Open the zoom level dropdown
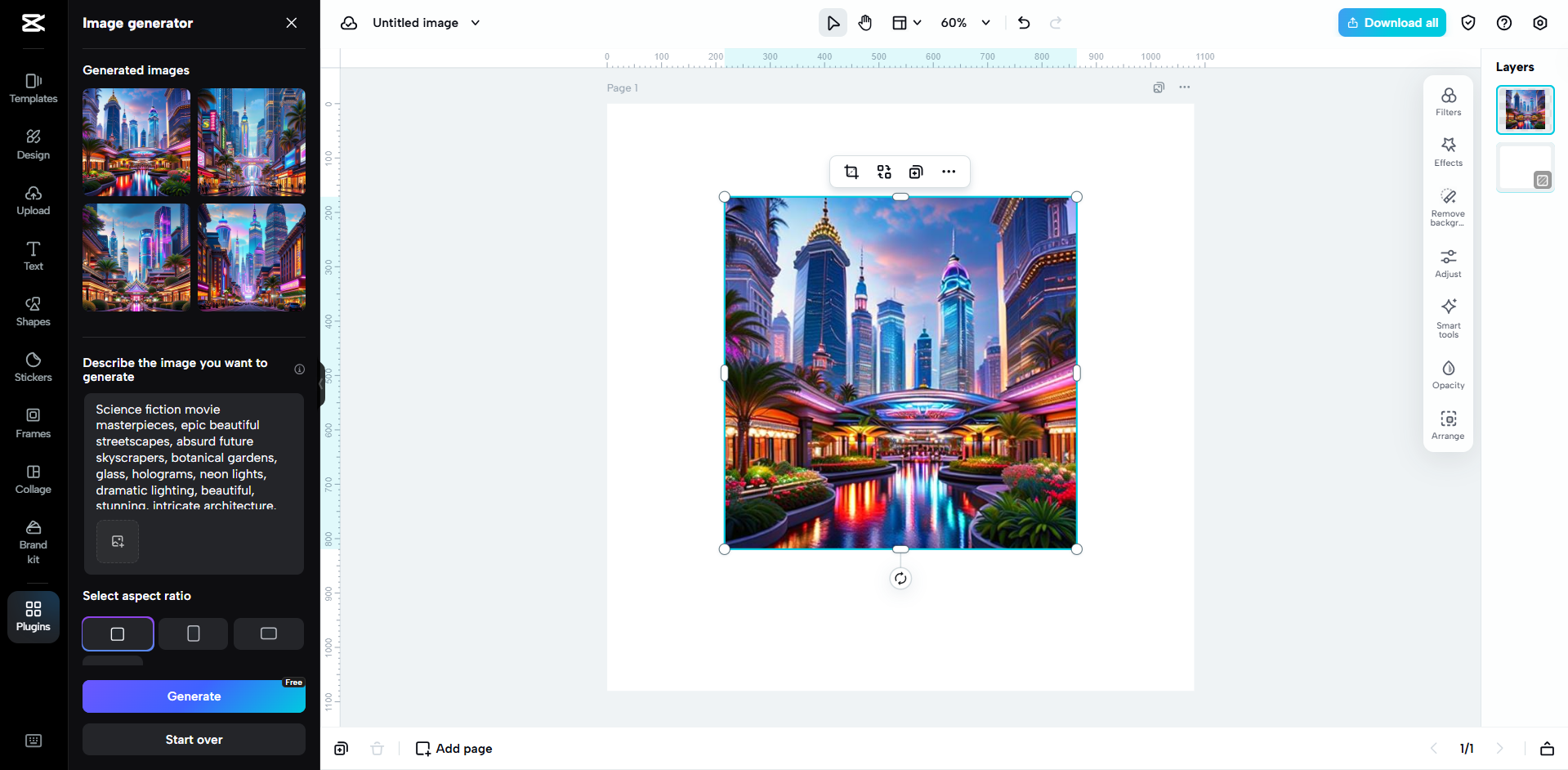This screenshot has height=770, width=1568. 985,23
